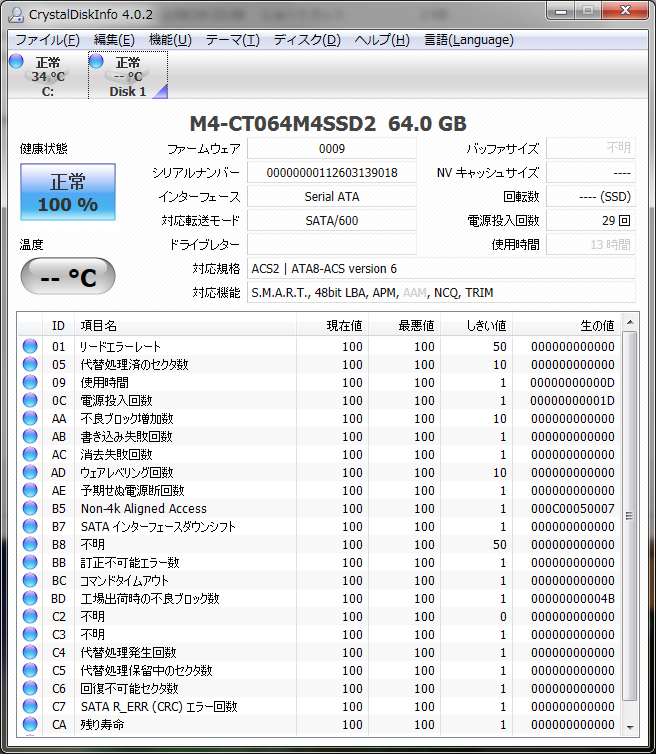This screenshot has height=754, width=656.
Task: Click the SMART list scrollbar up arrow
Action: coord(630,322)
